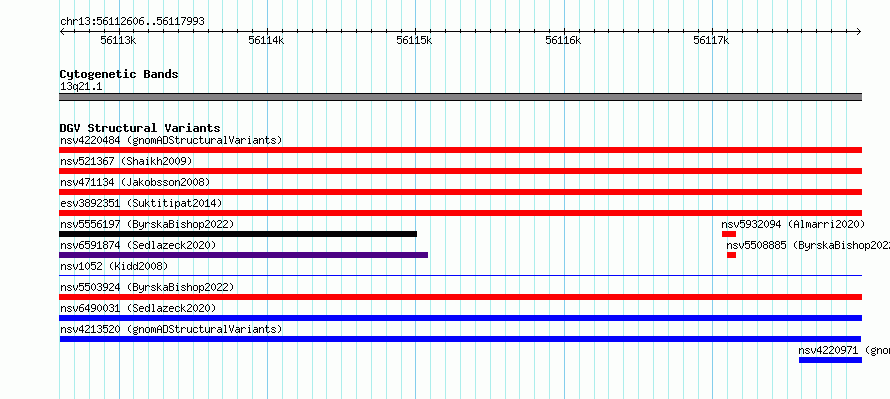Image resolution: width=890 pixels, height=399 pixels.
Task: Open the nsv521367 (Shaikh2009) label
Action: (x=126, y=161)
